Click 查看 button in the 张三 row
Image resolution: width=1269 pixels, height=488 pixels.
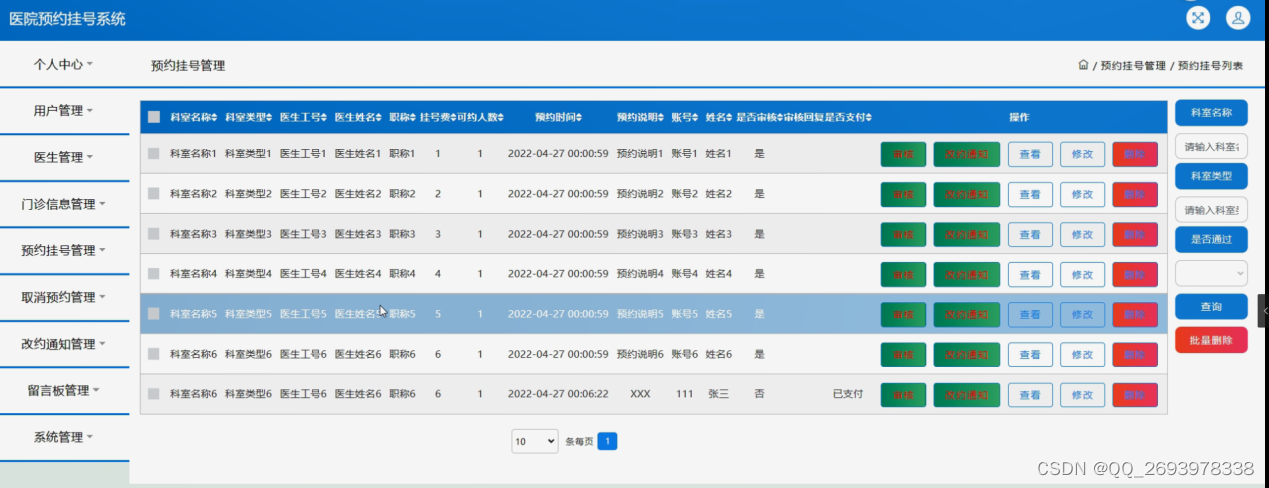tap(1030, 395)
